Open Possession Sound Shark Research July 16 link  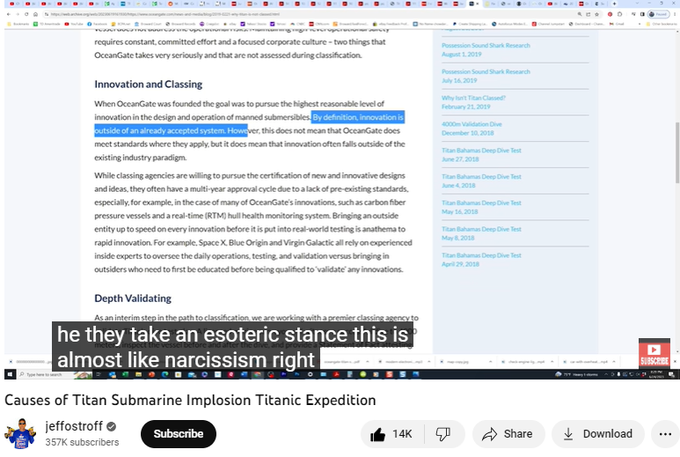(486, 72)
